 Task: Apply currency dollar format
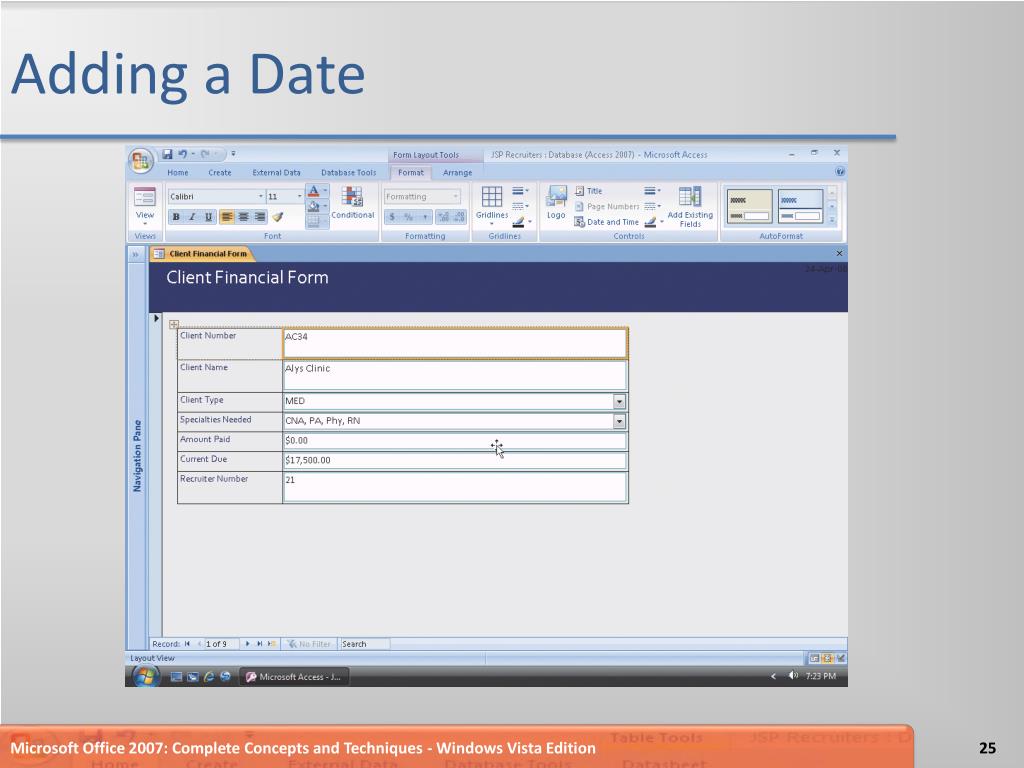392,217
